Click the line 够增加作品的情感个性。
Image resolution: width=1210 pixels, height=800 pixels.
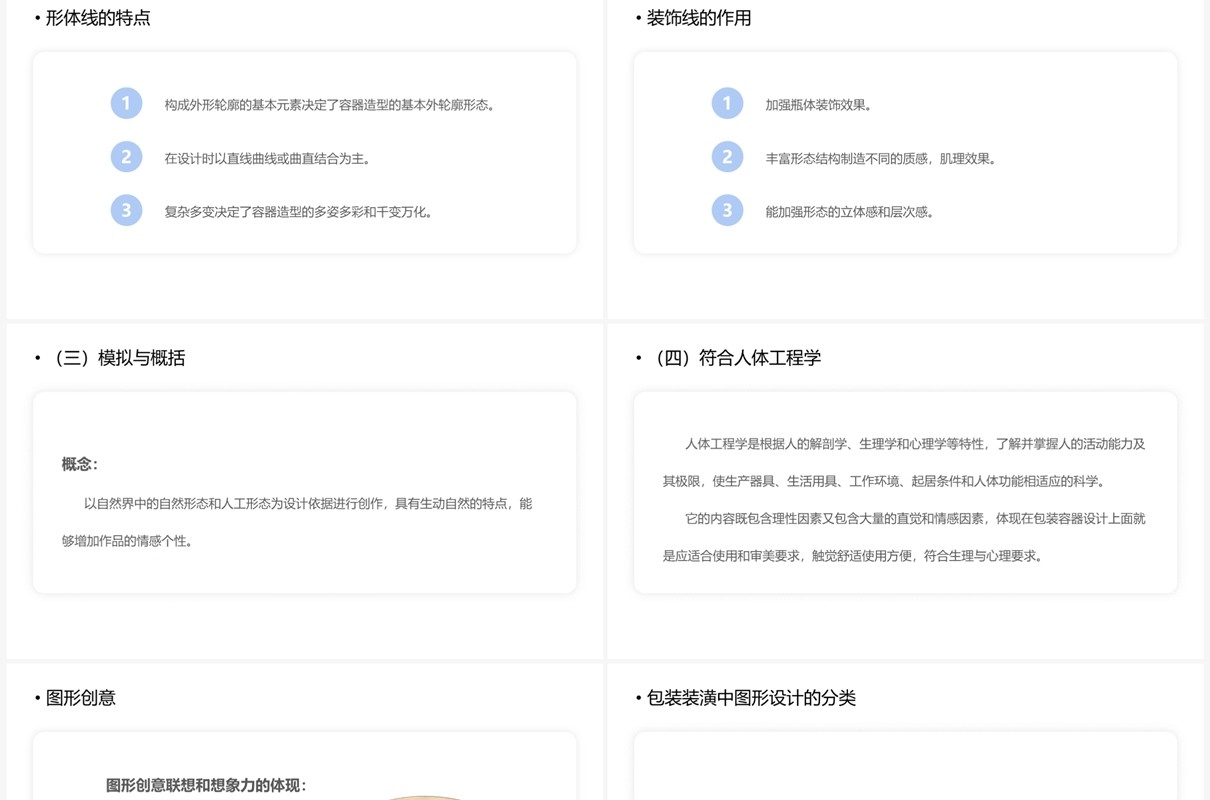pyautogui.click(x=130, y=541)
